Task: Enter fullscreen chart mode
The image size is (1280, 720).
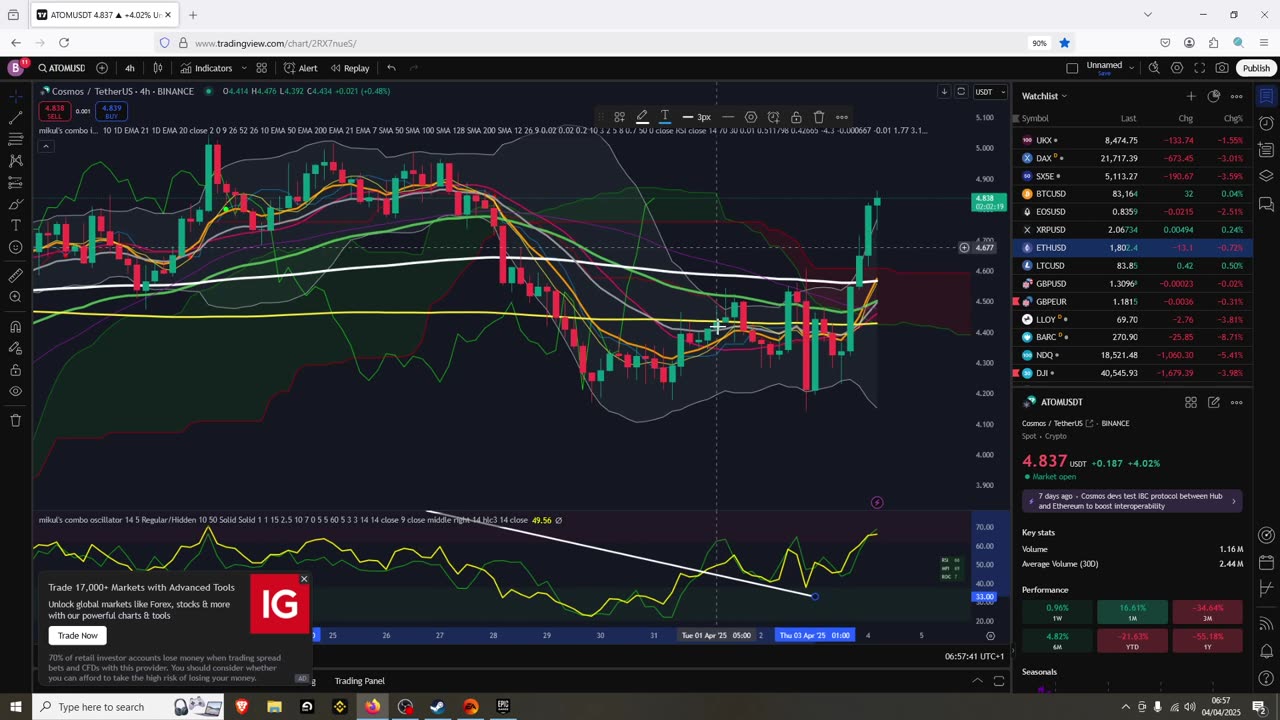Action: click(x=1200, y=68)
